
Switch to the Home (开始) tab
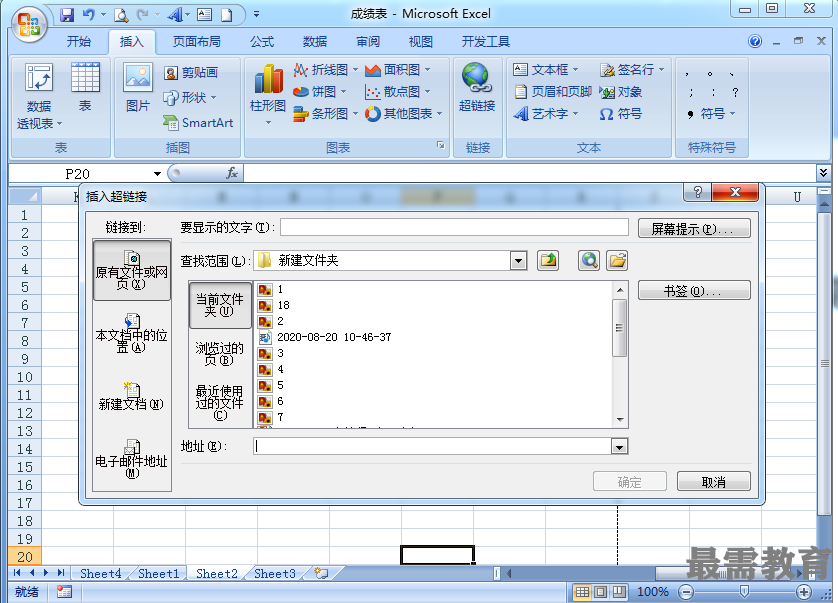79,42
